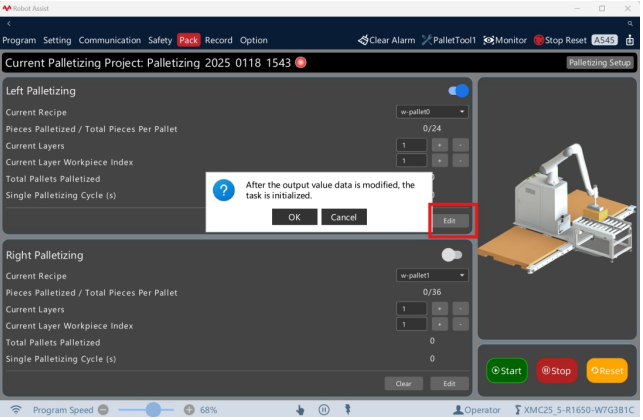
Task: Click the icon right of the pause circle
Action: [348, 409]
